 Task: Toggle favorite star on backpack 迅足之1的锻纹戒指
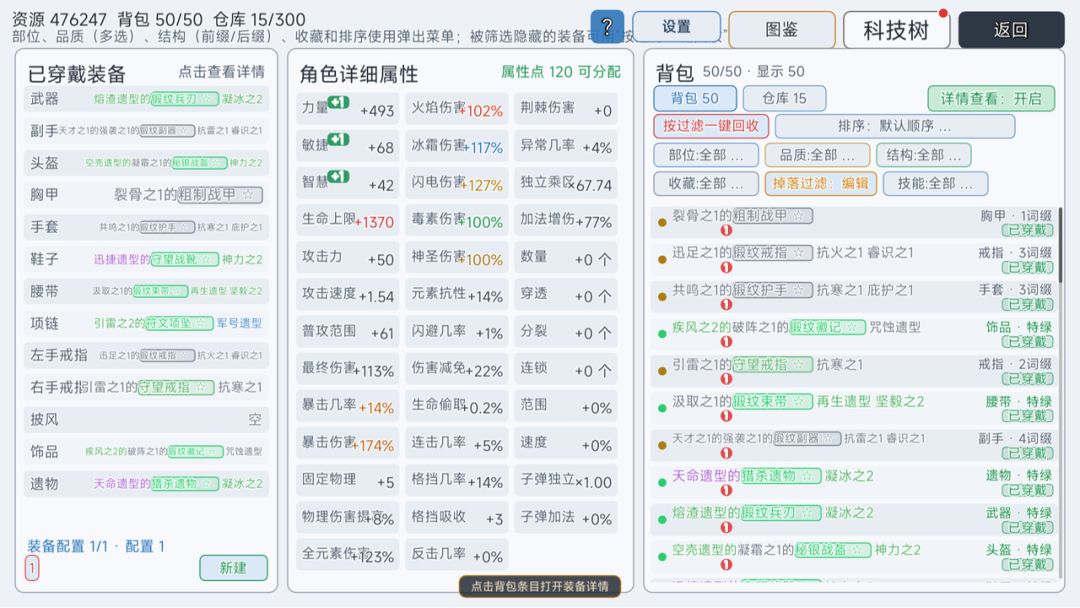click(798, 253)
